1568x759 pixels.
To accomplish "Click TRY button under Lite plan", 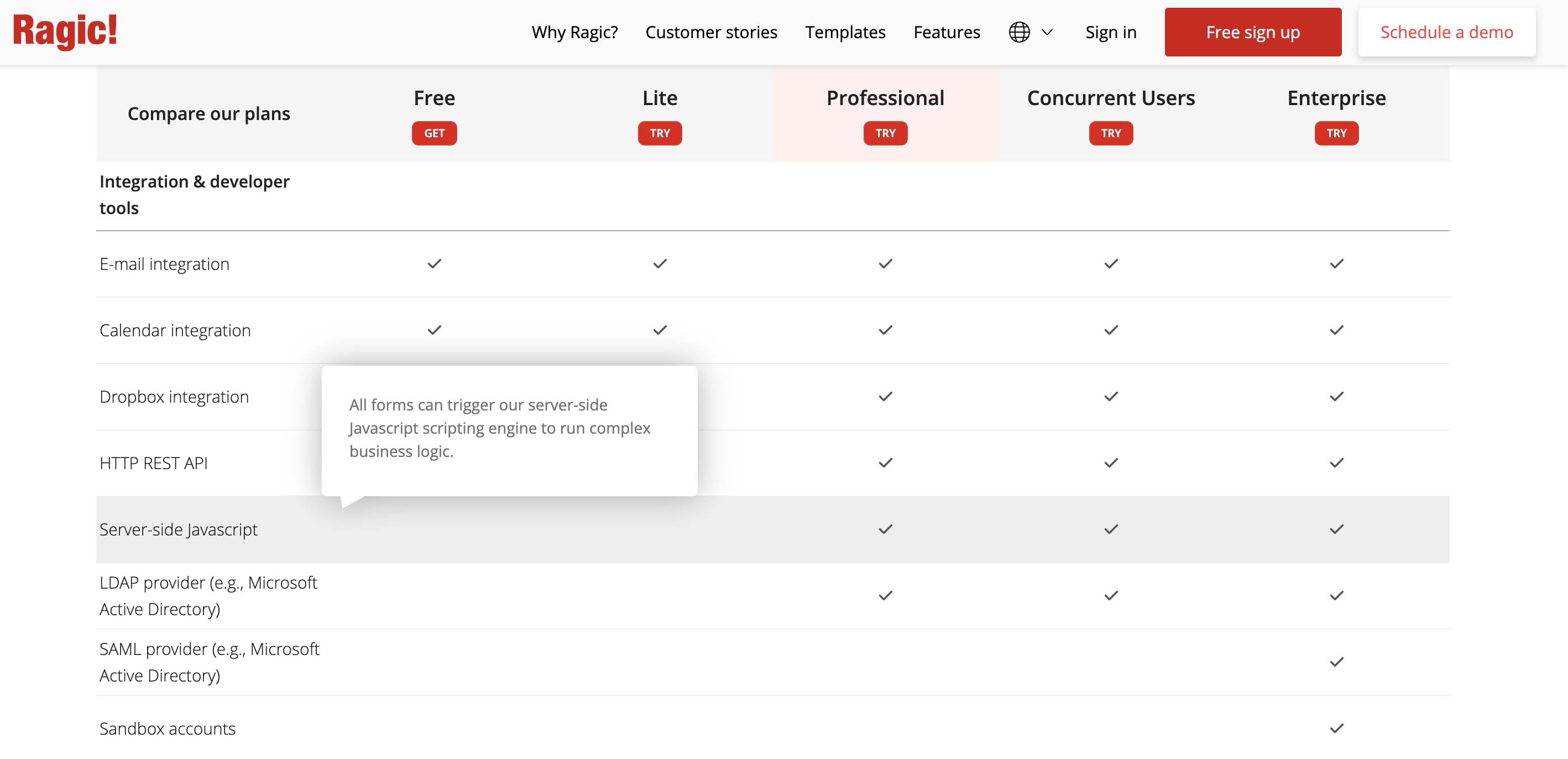I will pos(660,133).
